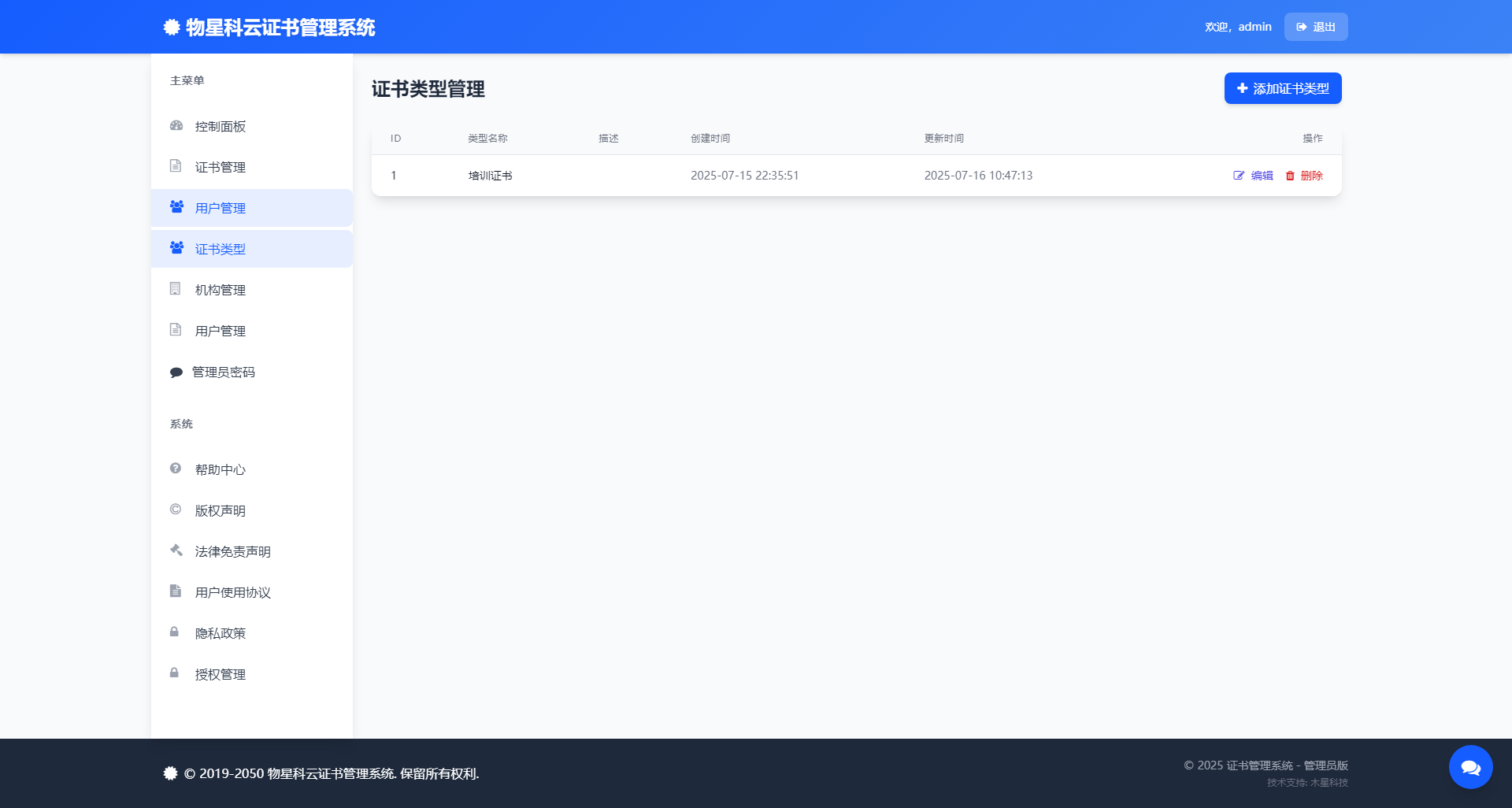
Task: Select the 培训证书 cell in the table
Action: (x=491, y=176)
